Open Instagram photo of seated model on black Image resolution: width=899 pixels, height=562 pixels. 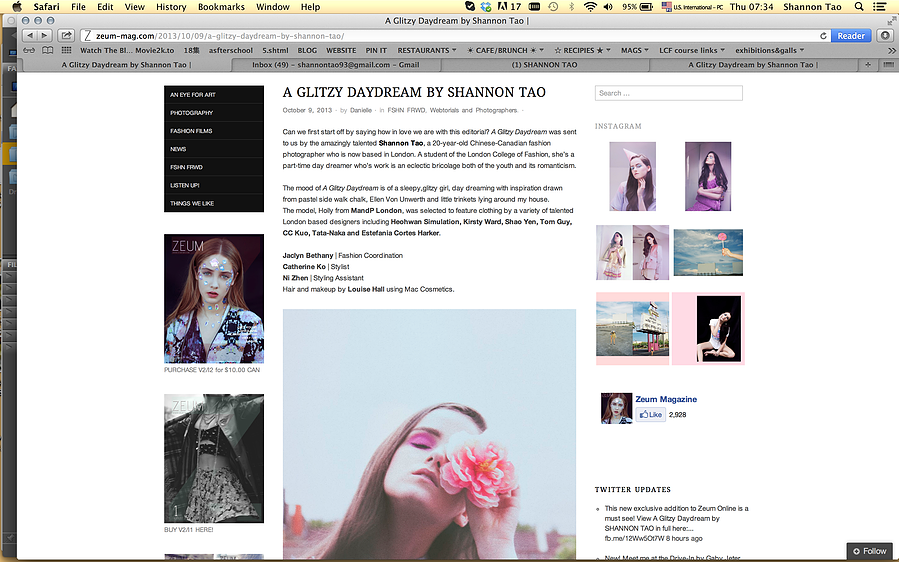click(x=708, y=329)
